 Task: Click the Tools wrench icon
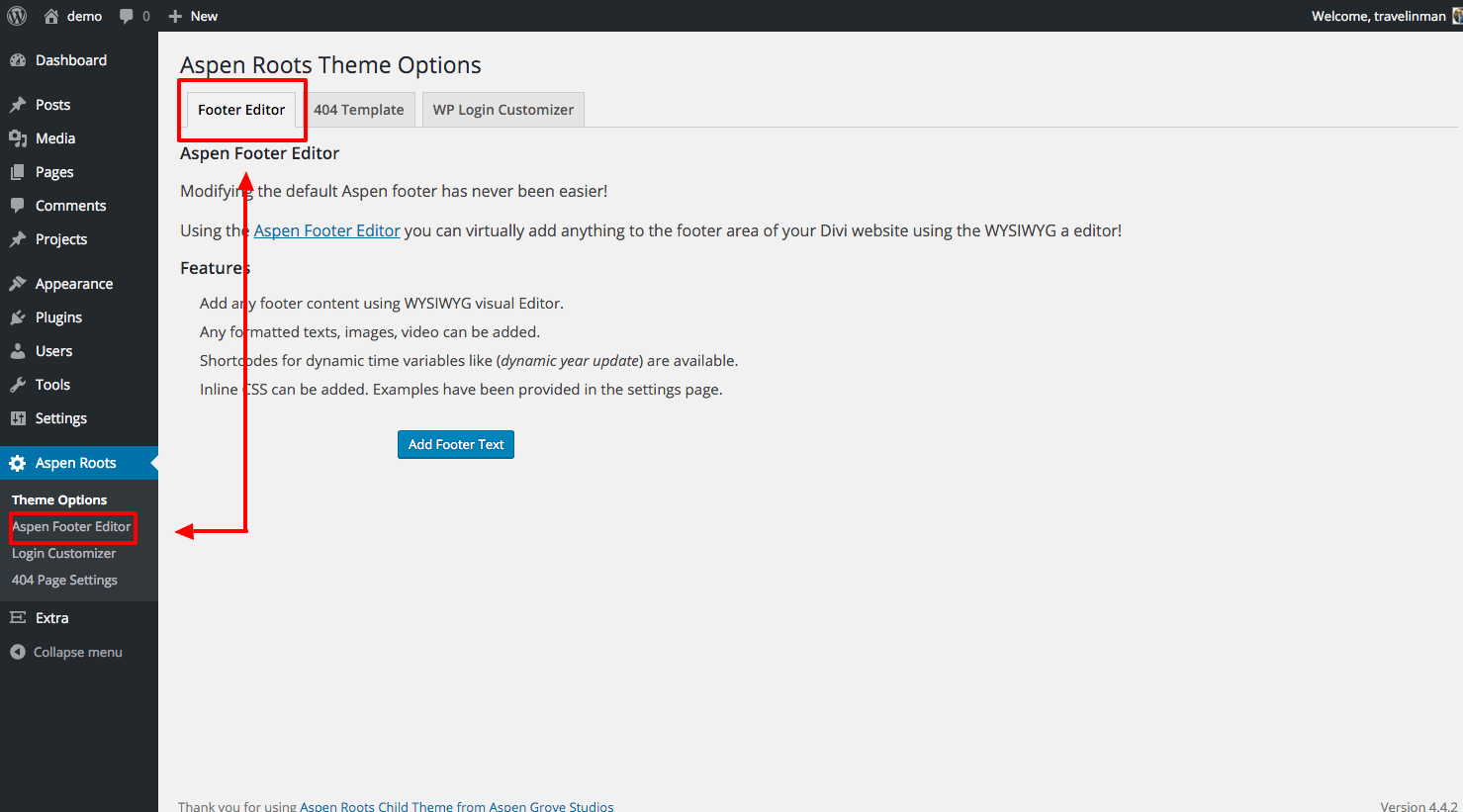pyautogui.click(x=18, y=385)
